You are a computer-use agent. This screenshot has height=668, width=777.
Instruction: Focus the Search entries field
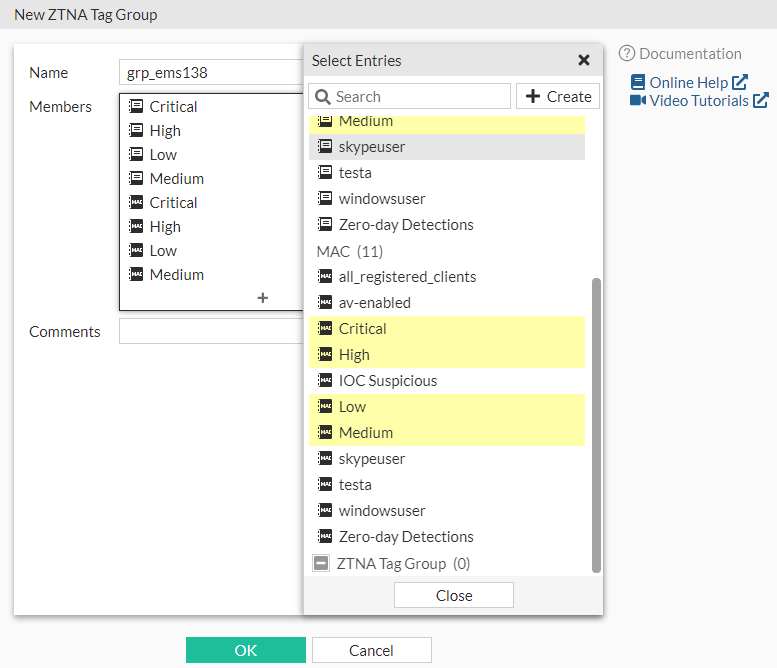[x=420, y=97]
